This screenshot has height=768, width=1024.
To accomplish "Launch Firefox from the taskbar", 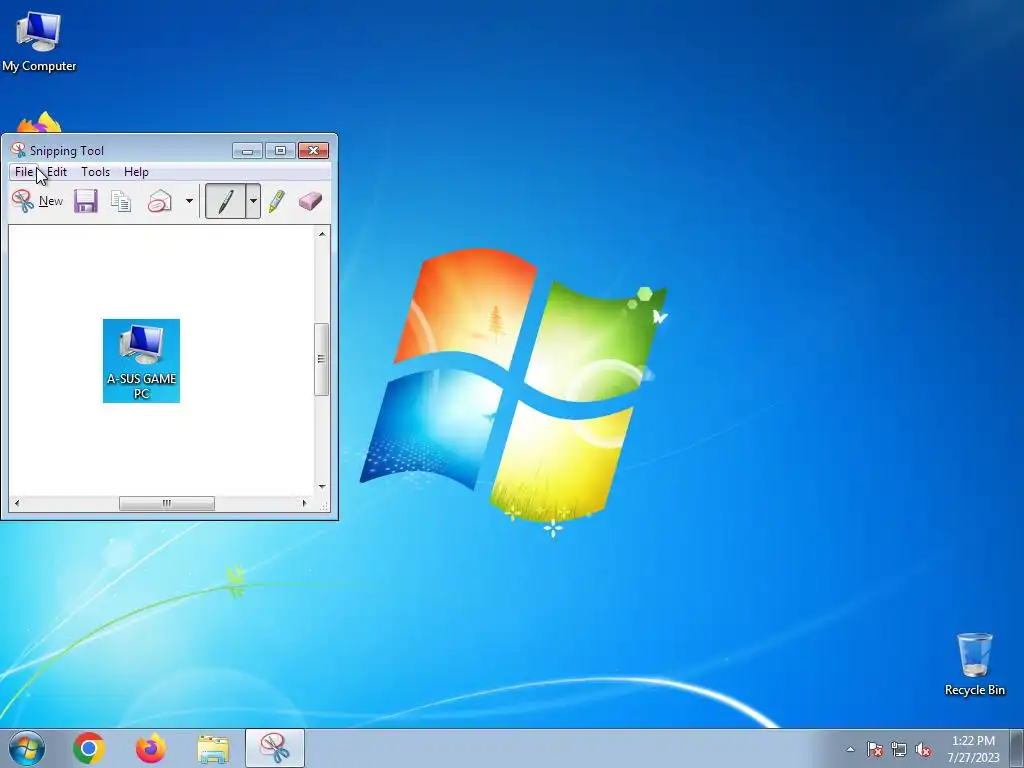I will (x=151, y=748).
